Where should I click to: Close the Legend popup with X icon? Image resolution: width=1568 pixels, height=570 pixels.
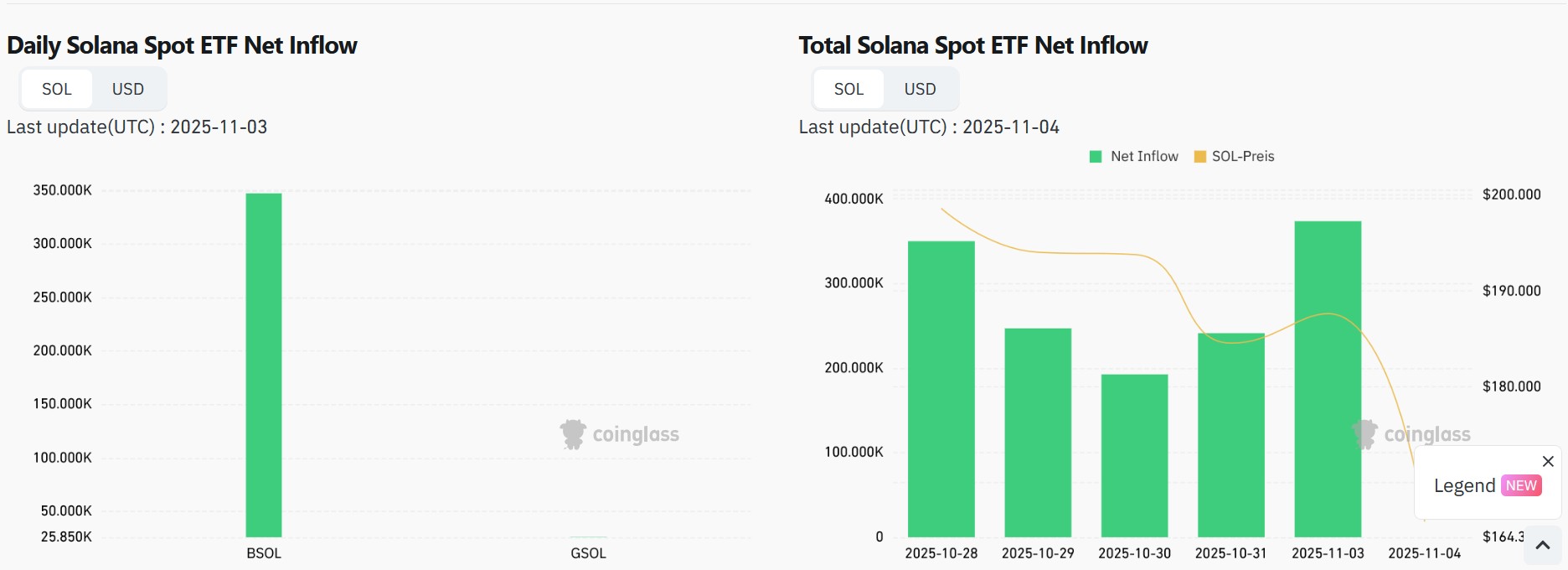(x=1548, y=461)
